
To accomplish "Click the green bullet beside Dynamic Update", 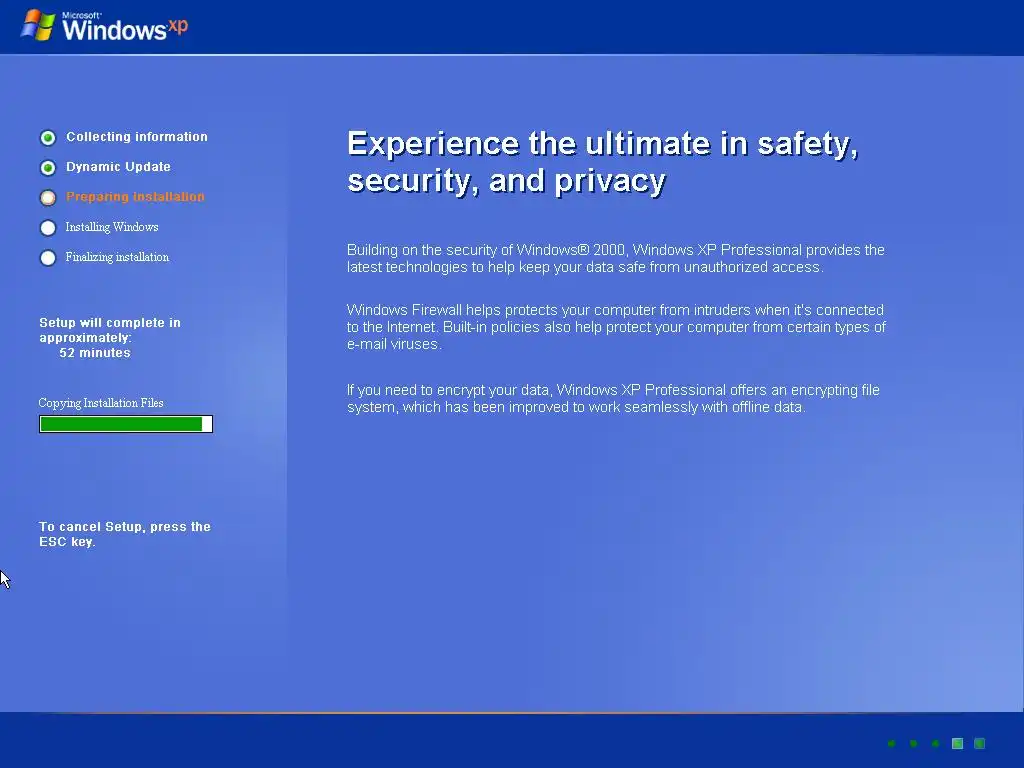I will (x=48, y=168).
